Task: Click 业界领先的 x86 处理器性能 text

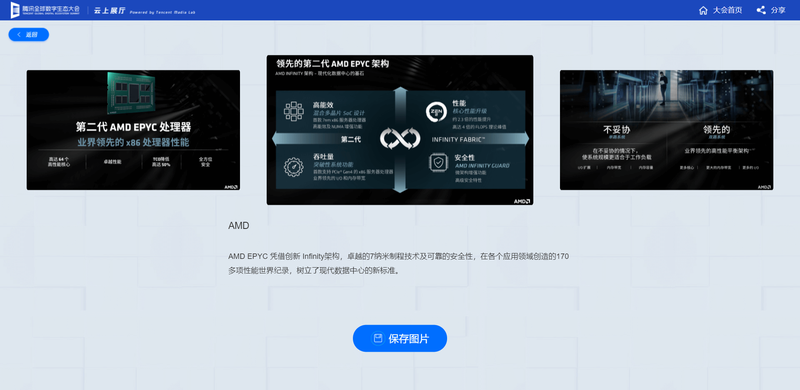Action: [133, 142]
